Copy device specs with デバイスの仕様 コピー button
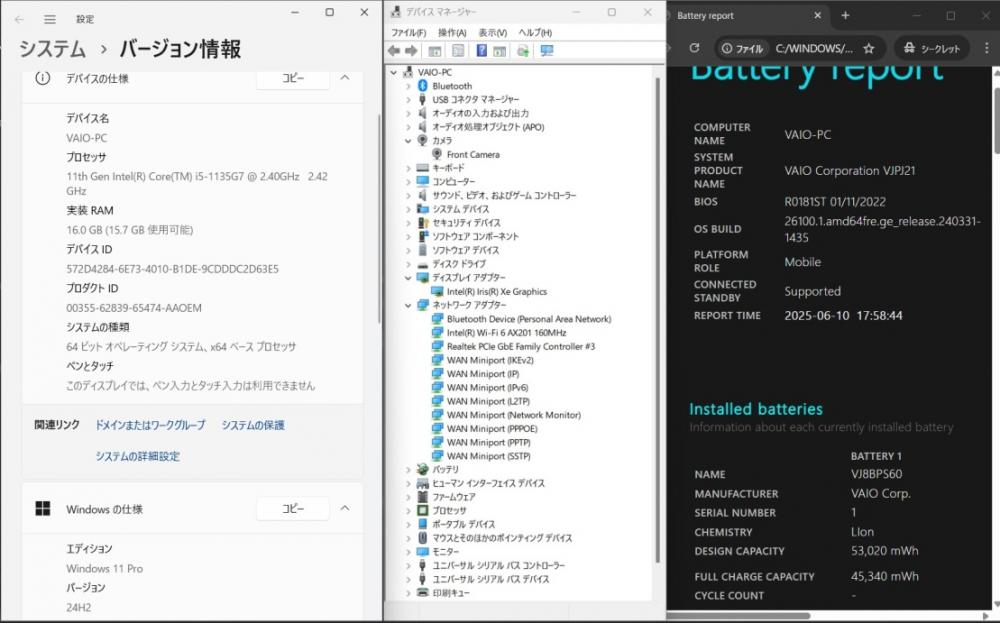Viewport: 1000px width, 623px height. pos(293,78)
